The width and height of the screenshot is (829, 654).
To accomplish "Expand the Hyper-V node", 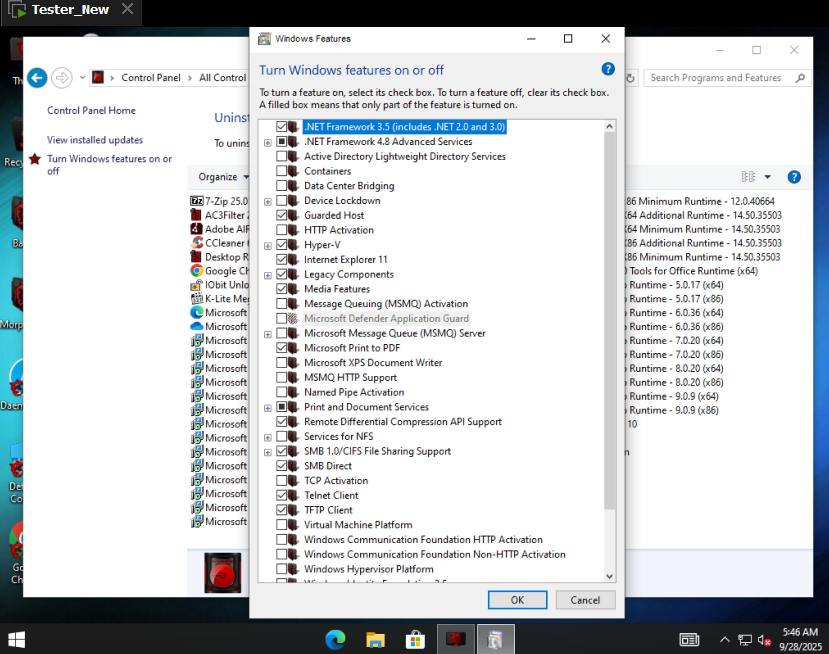I will (268, 246).
